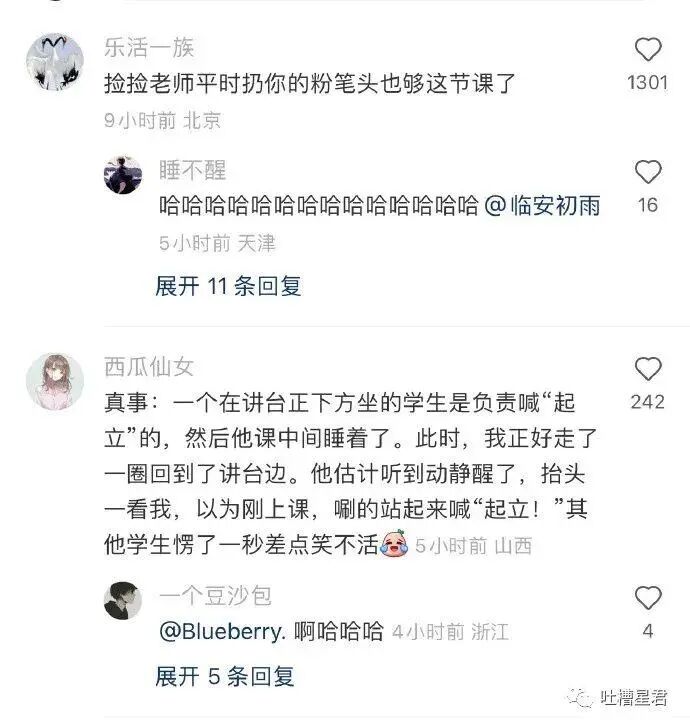The width and height of the screenshot is (690, 728).
Task: Open the @临安初雨 mention link
Action: click(x=542, y=206)
